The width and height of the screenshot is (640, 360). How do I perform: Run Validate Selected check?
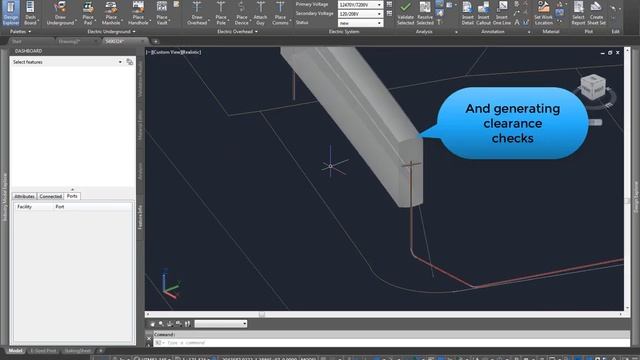tap(405, 13)
